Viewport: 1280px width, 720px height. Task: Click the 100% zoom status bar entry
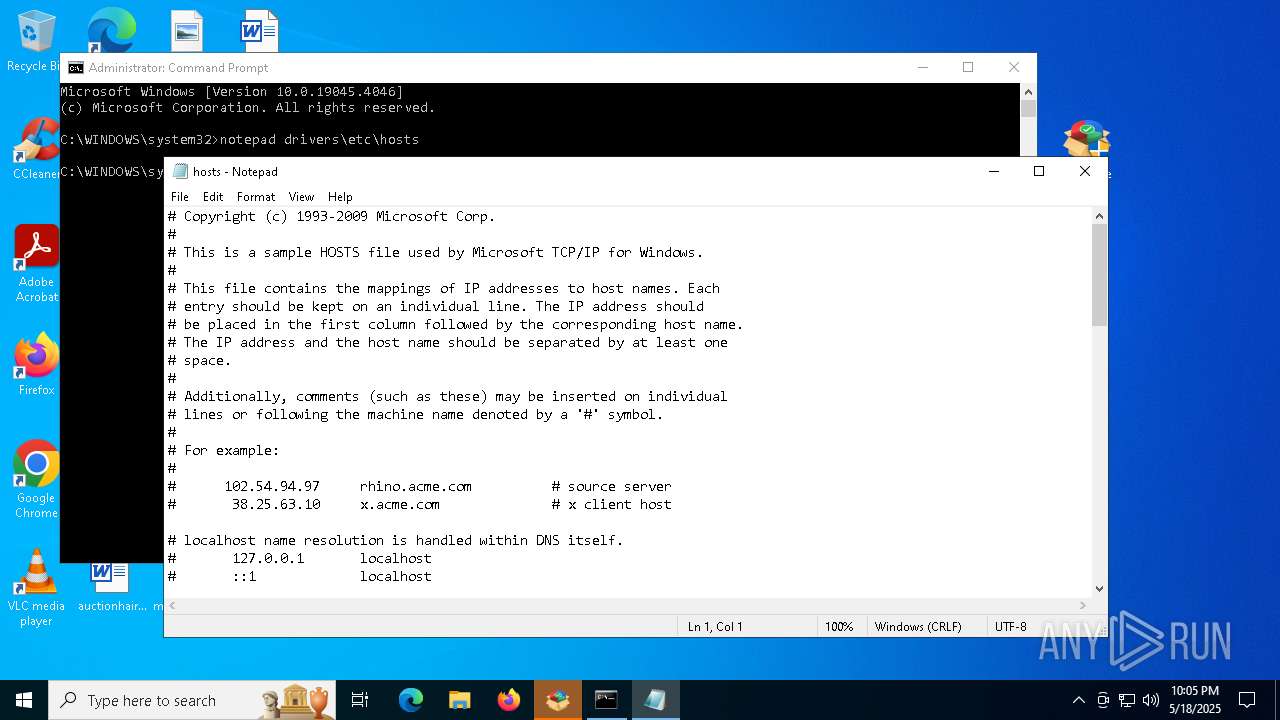tap(839, 627)
